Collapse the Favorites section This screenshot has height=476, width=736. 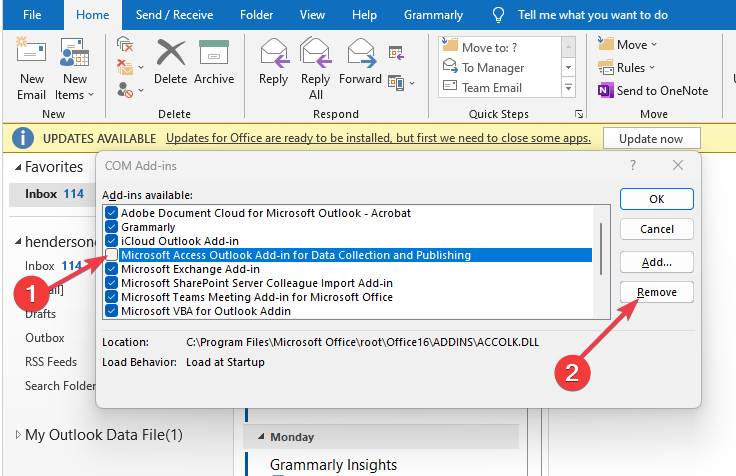18,167
